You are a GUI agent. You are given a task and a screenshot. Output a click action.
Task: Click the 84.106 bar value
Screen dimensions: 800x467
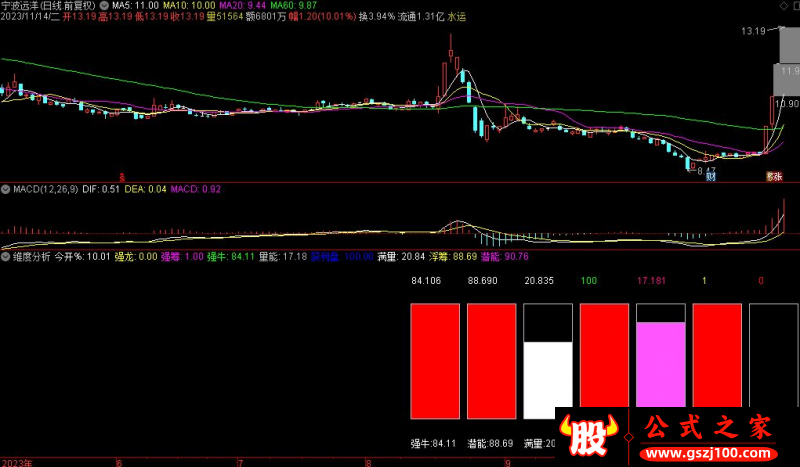point(426,281)
